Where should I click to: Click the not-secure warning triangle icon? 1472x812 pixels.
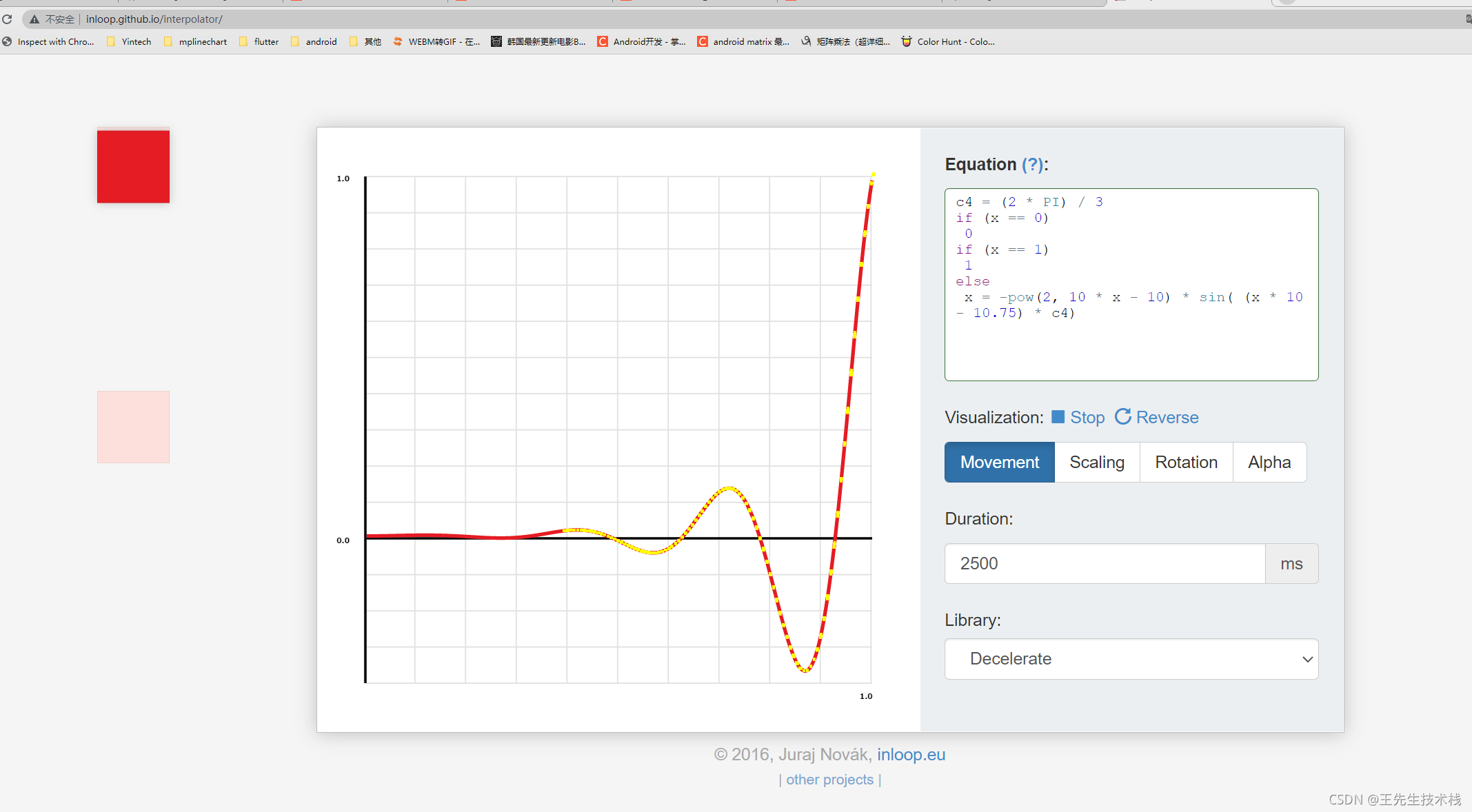pos(34,19)
